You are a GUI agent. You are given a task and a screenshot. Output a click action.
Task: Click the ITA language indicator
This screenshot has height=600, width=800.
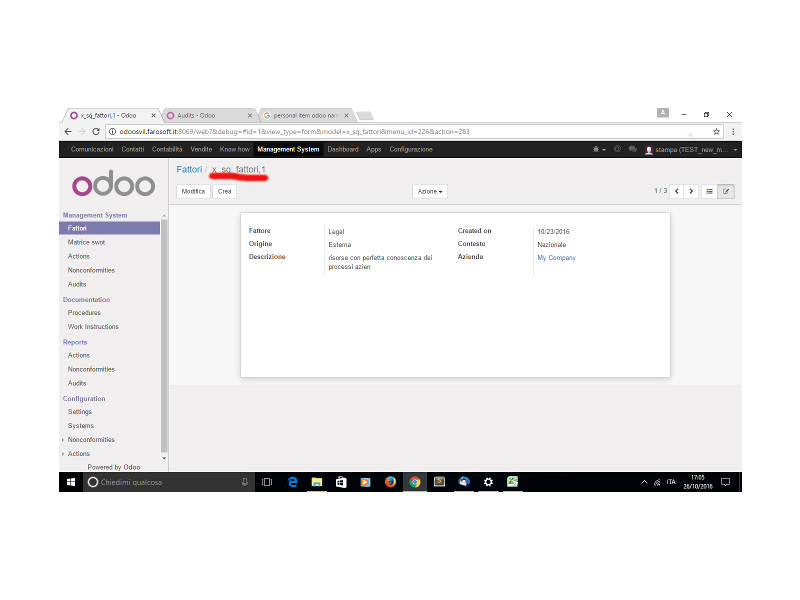671,482
